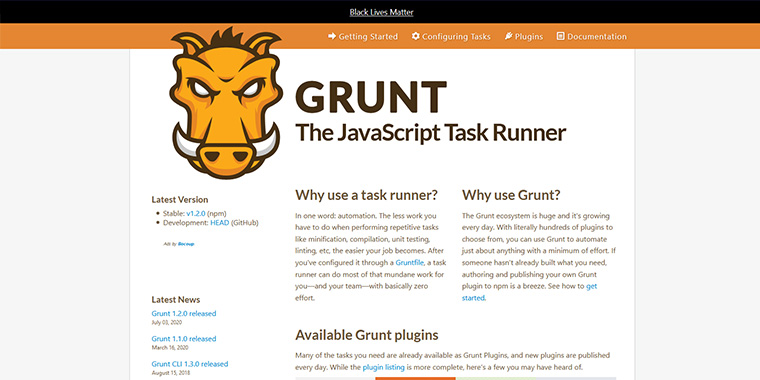Open the development HEAD link

click(x=220, y=222)
